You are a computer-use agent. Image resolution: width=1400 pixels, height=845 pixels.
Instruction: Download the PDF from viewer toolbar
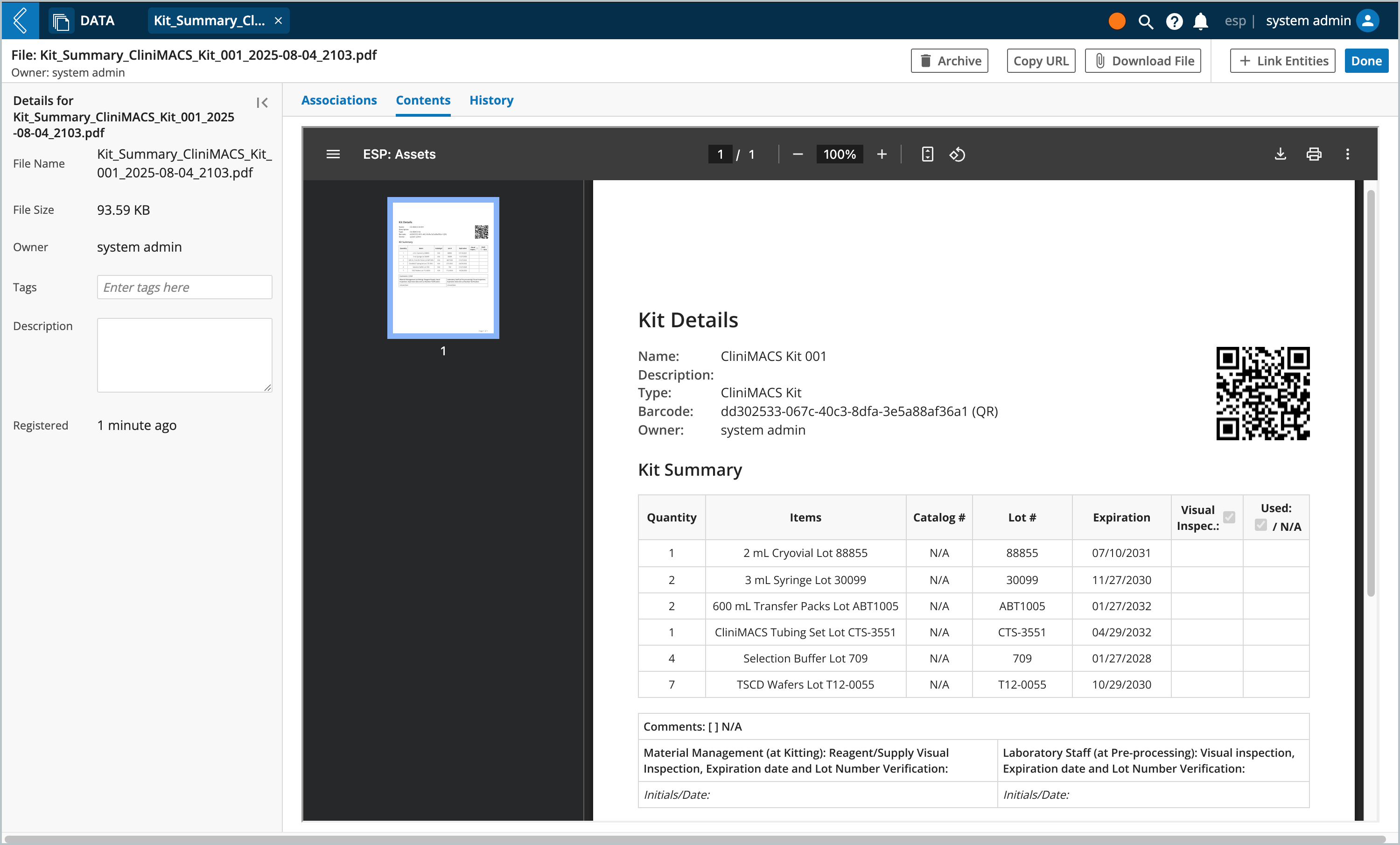[x=1280, y=154]
